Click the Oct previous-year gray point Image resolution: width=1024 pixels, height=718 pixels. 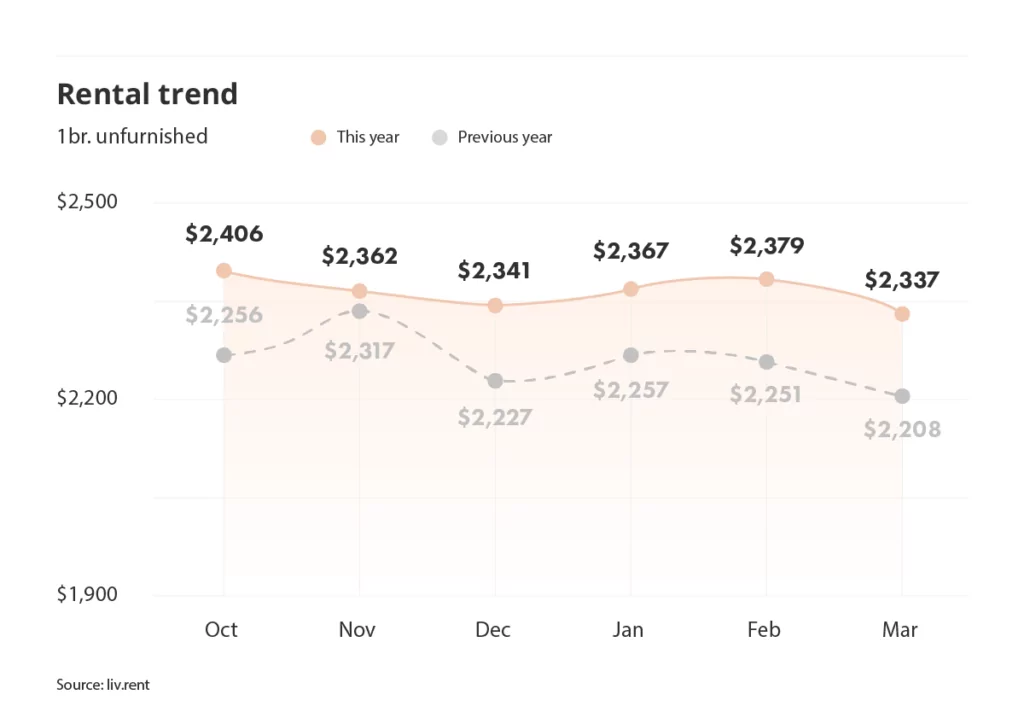pyautogui.click(x=224, y=355)
